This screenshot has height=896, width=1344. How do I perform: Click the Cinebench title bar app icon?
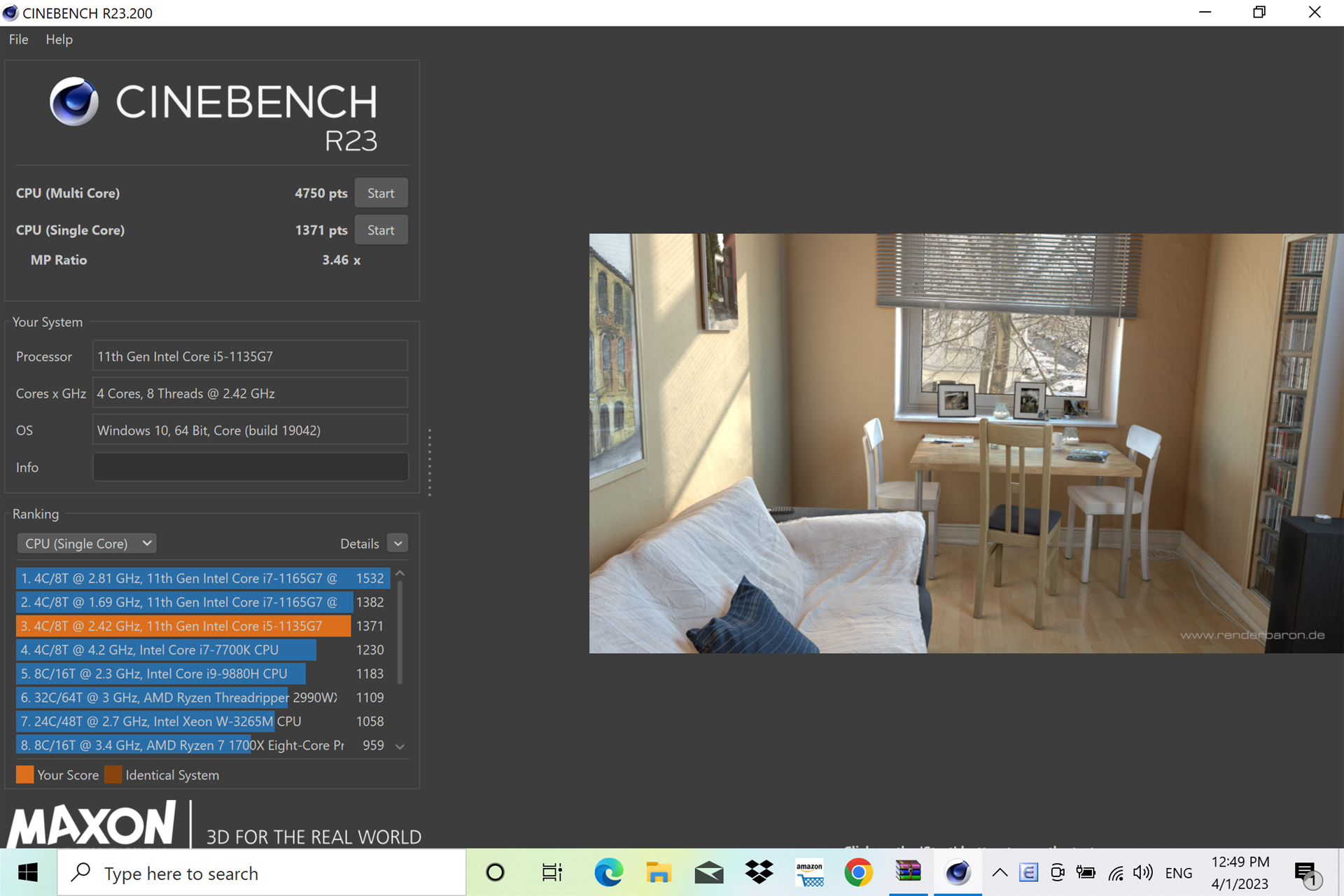pyautogui.click(x=10, y=13)
